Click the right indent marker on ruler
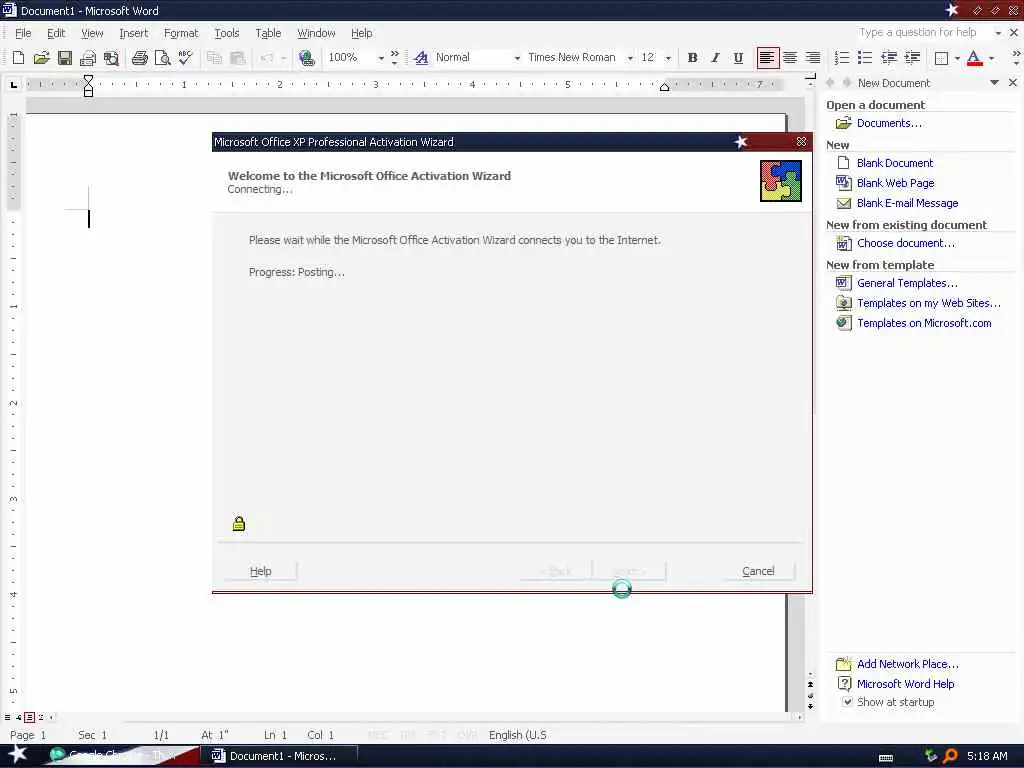The width and height of the screenshot is (1024, 768). click(664, 88)
